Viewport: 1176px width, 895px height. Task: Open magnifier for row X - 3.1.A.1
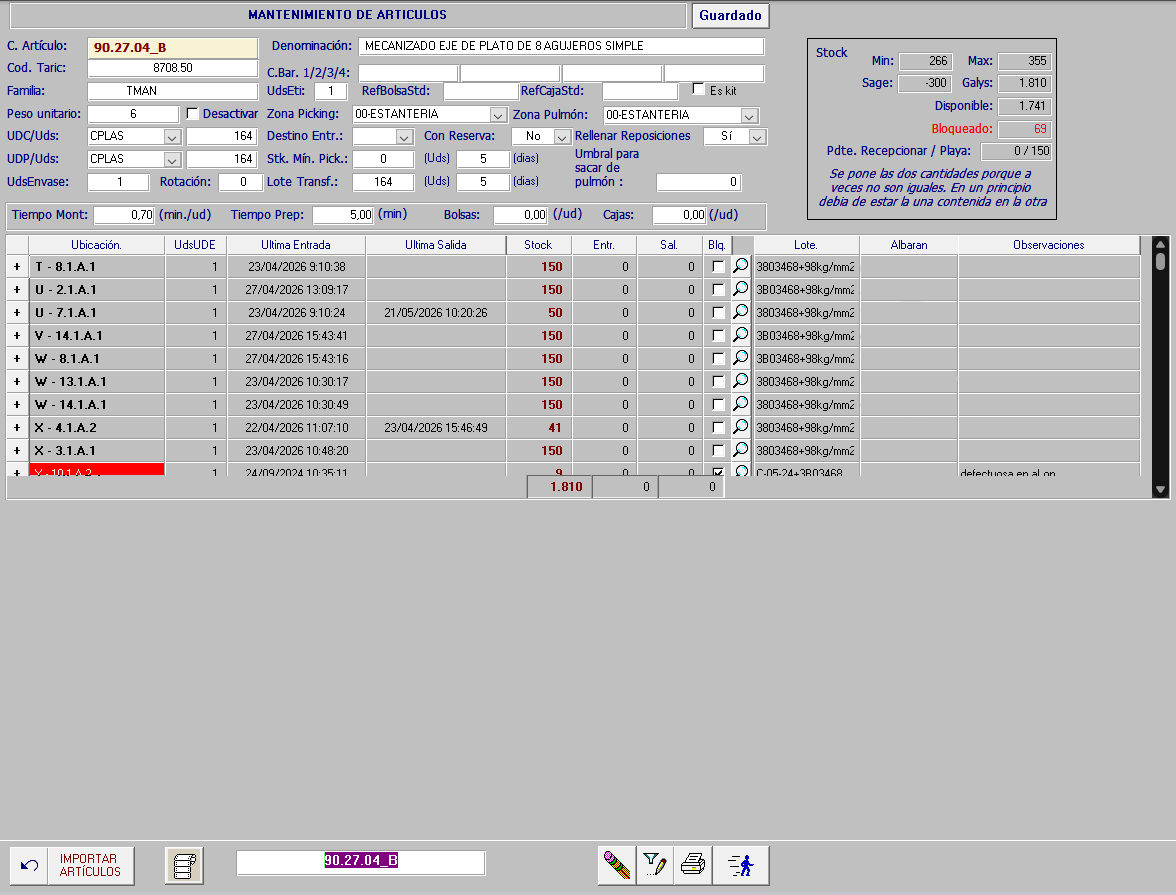(x=741, y=450)
